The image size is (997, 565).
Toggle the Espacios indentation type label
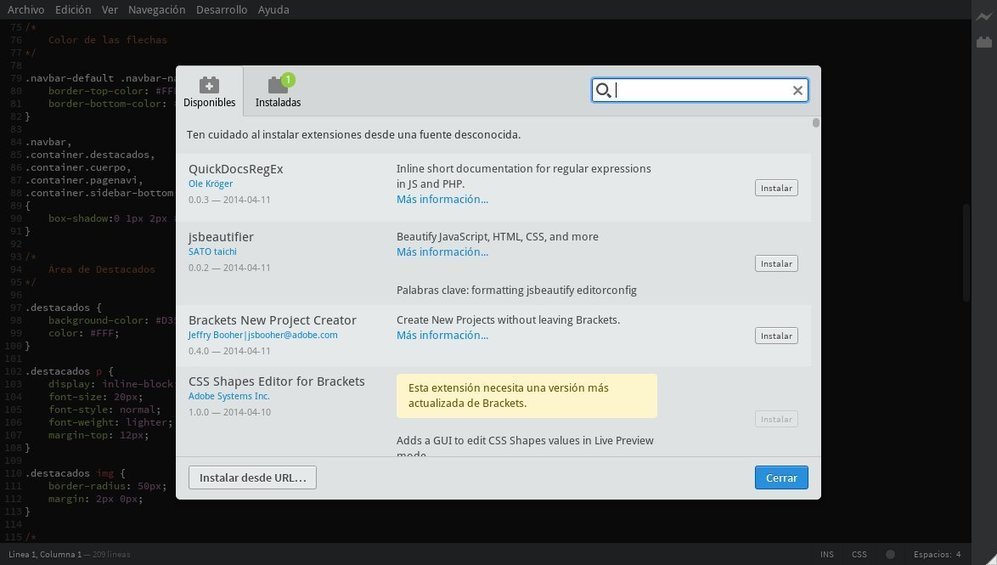click(931, 554)
